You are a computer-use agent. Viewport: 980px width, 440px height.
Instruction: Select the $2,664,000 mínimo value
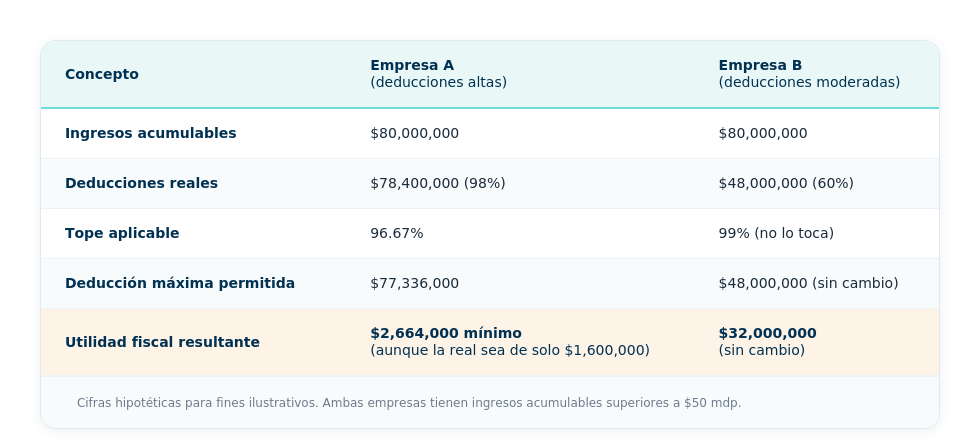click(446, 333)
